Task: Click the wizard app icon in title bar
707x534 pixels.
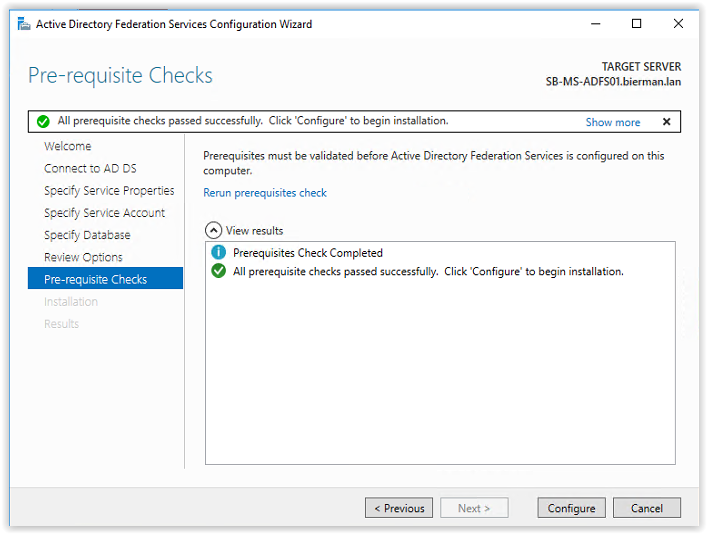Action: tap(24, 24)
